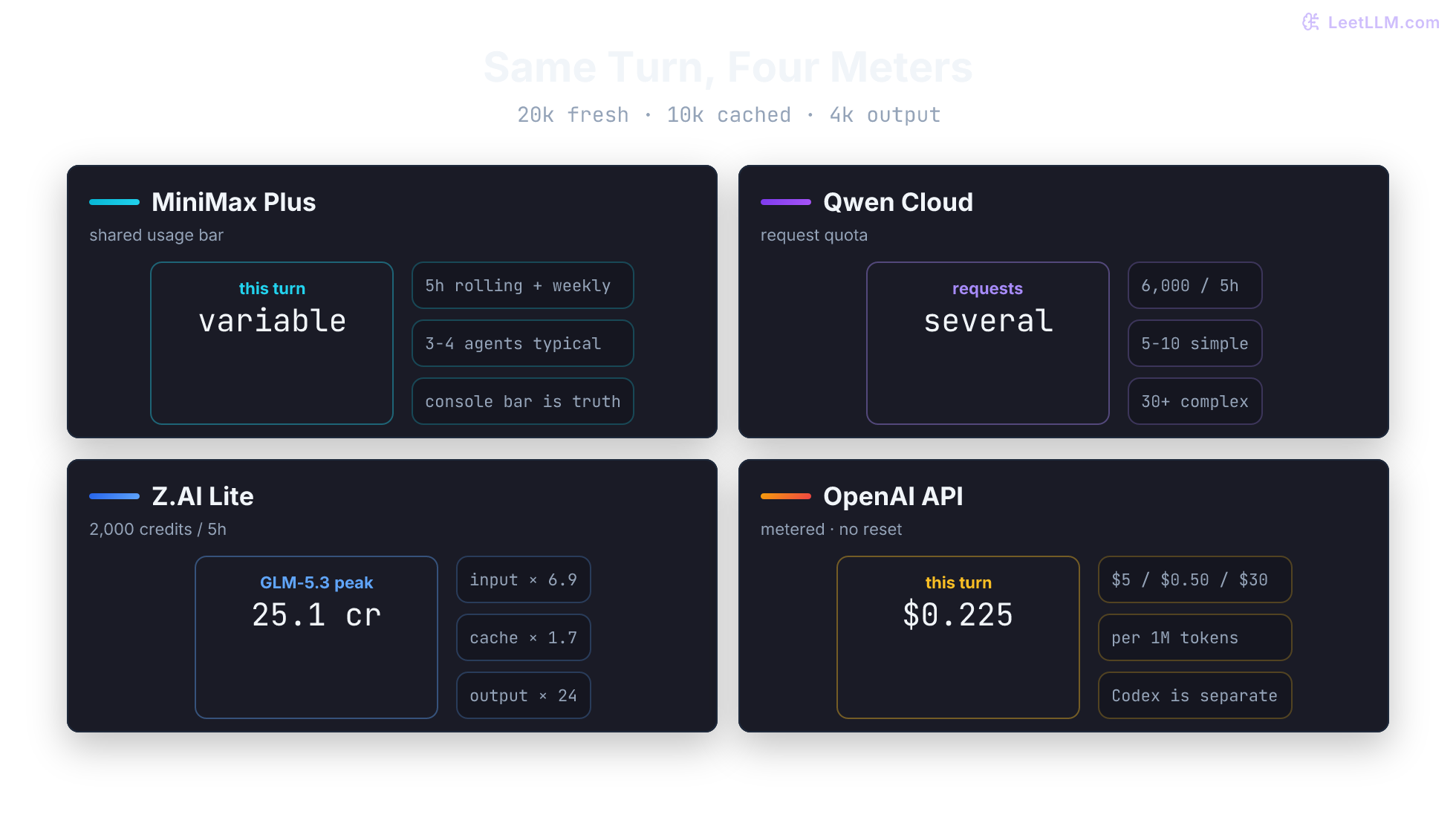Click the "5h rolling + weekly" chip
This screenshot has width=1456, height=832.
523,285
